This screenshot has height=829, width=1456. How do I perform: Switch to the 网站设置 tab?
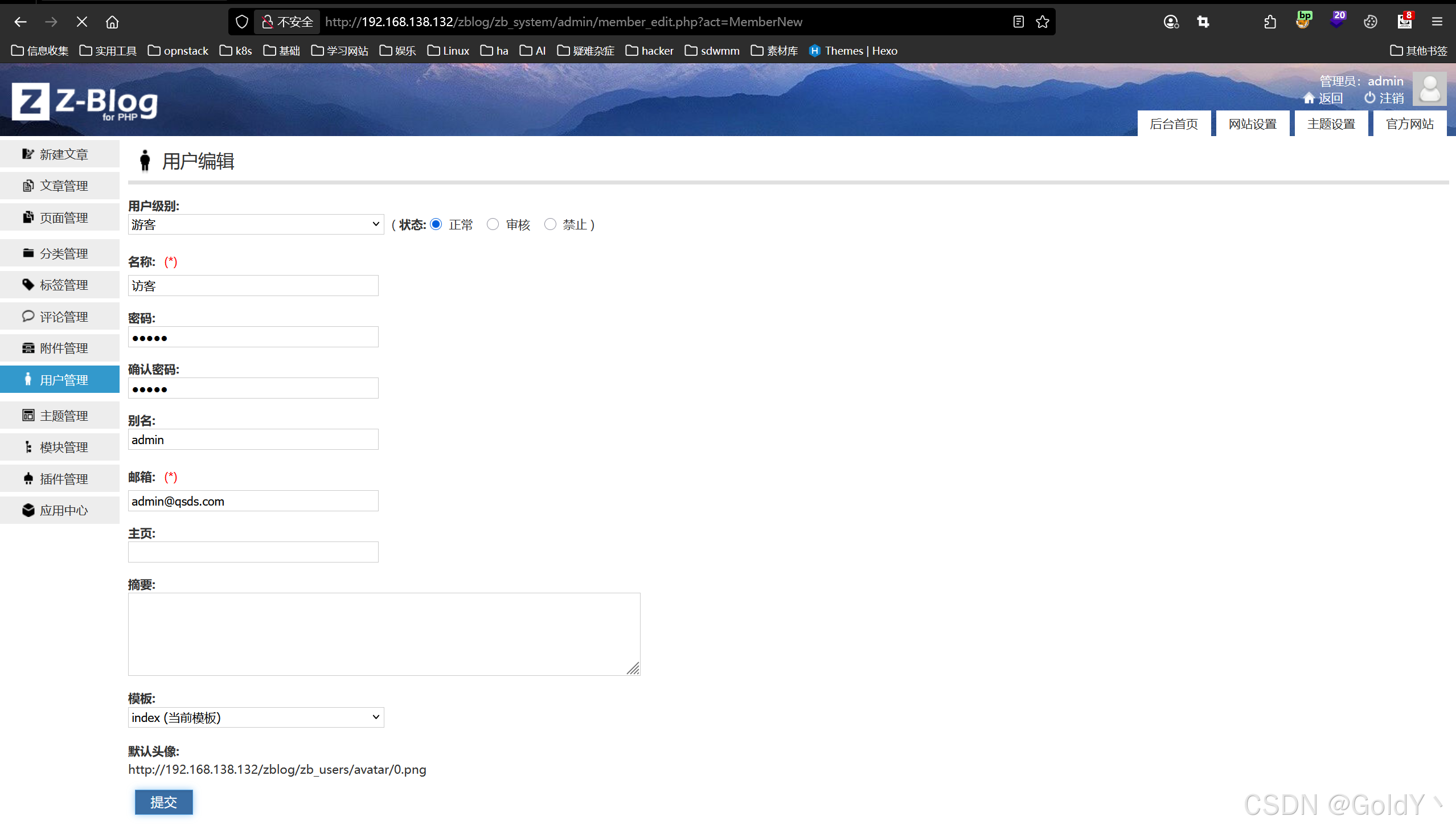(x=1252, y=124)
